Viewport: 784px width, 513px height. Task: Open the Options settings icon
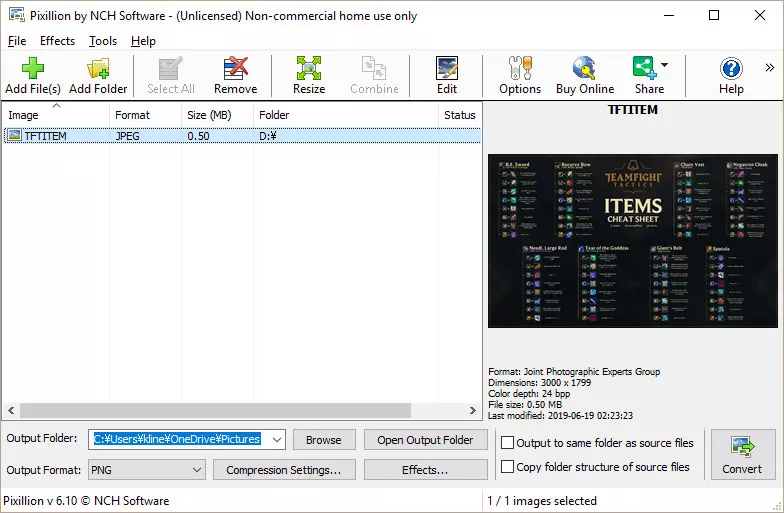pos(520,68)
